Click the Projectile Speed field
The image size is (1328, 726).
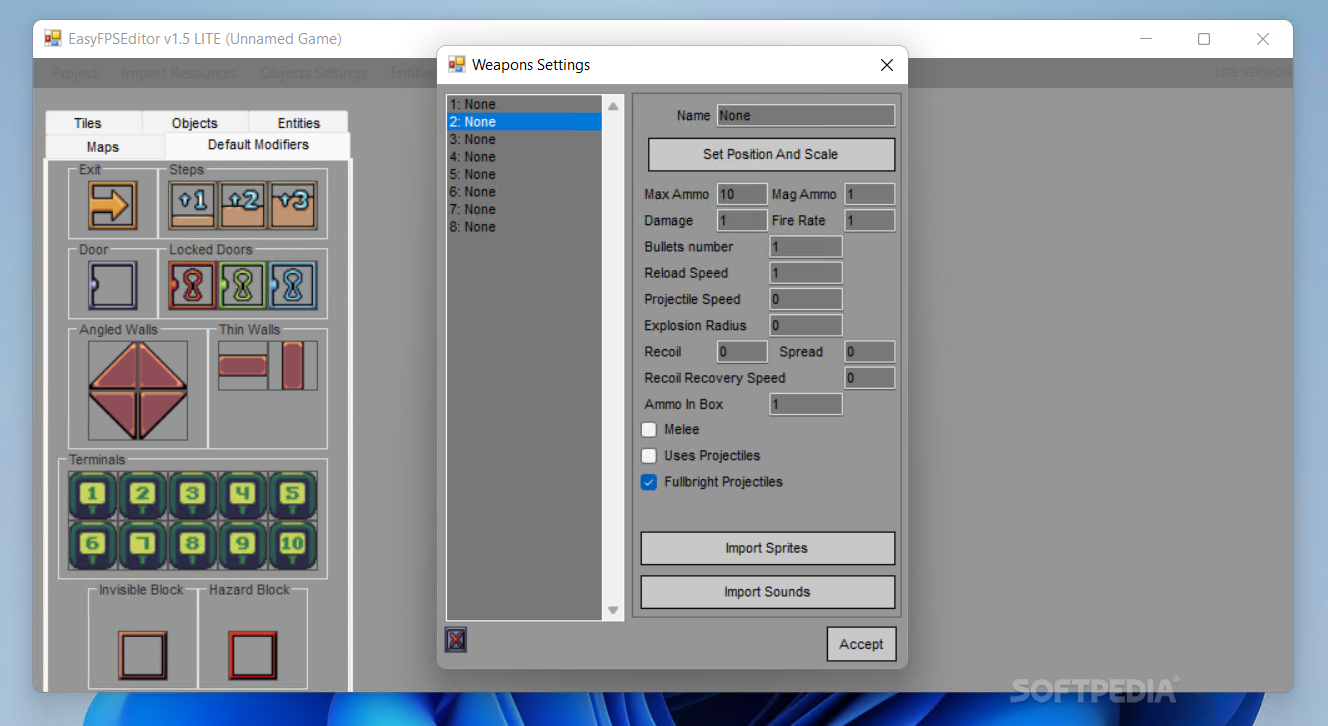tap(806, 299)
